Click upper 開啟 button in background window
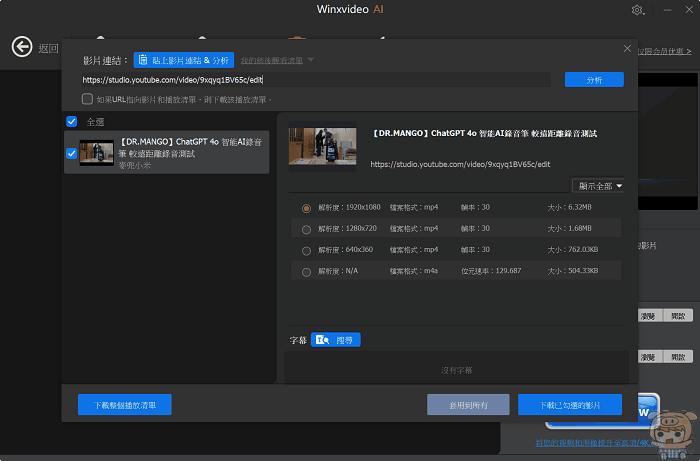Screen dimensions: 700x461 [678, 316]
